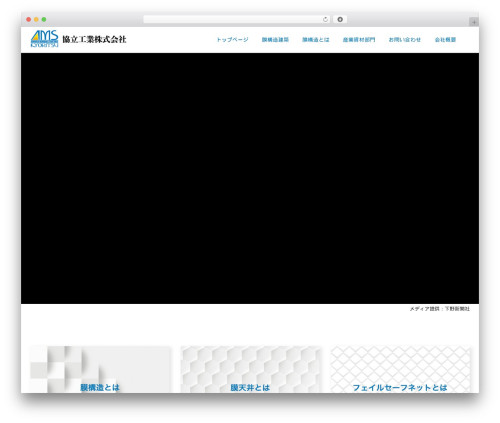Image resolution: width=500 pixels, height=423 pixels.
Task: Click the red close window button
Action: [x=29, y=20]
